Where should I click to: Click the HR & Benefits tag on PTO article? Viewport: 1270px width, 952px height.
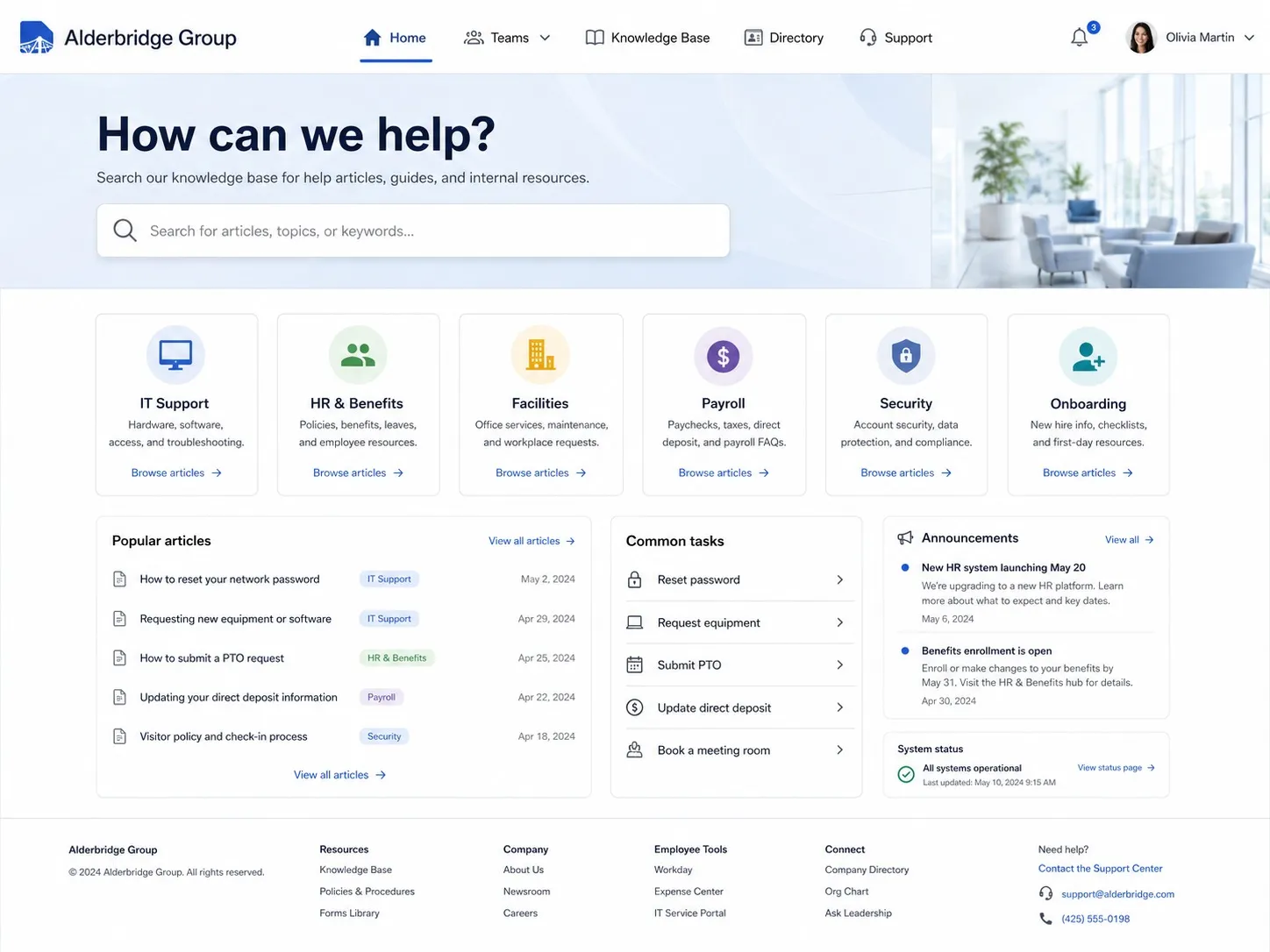click(396, 657)
